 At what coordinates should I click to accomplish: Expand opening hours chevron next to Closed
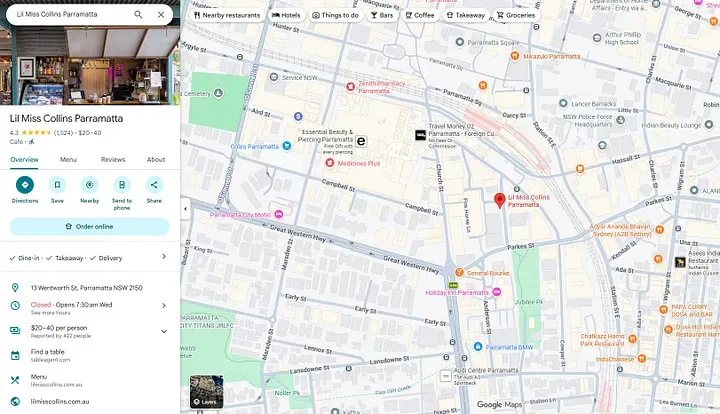coord(164,305)
